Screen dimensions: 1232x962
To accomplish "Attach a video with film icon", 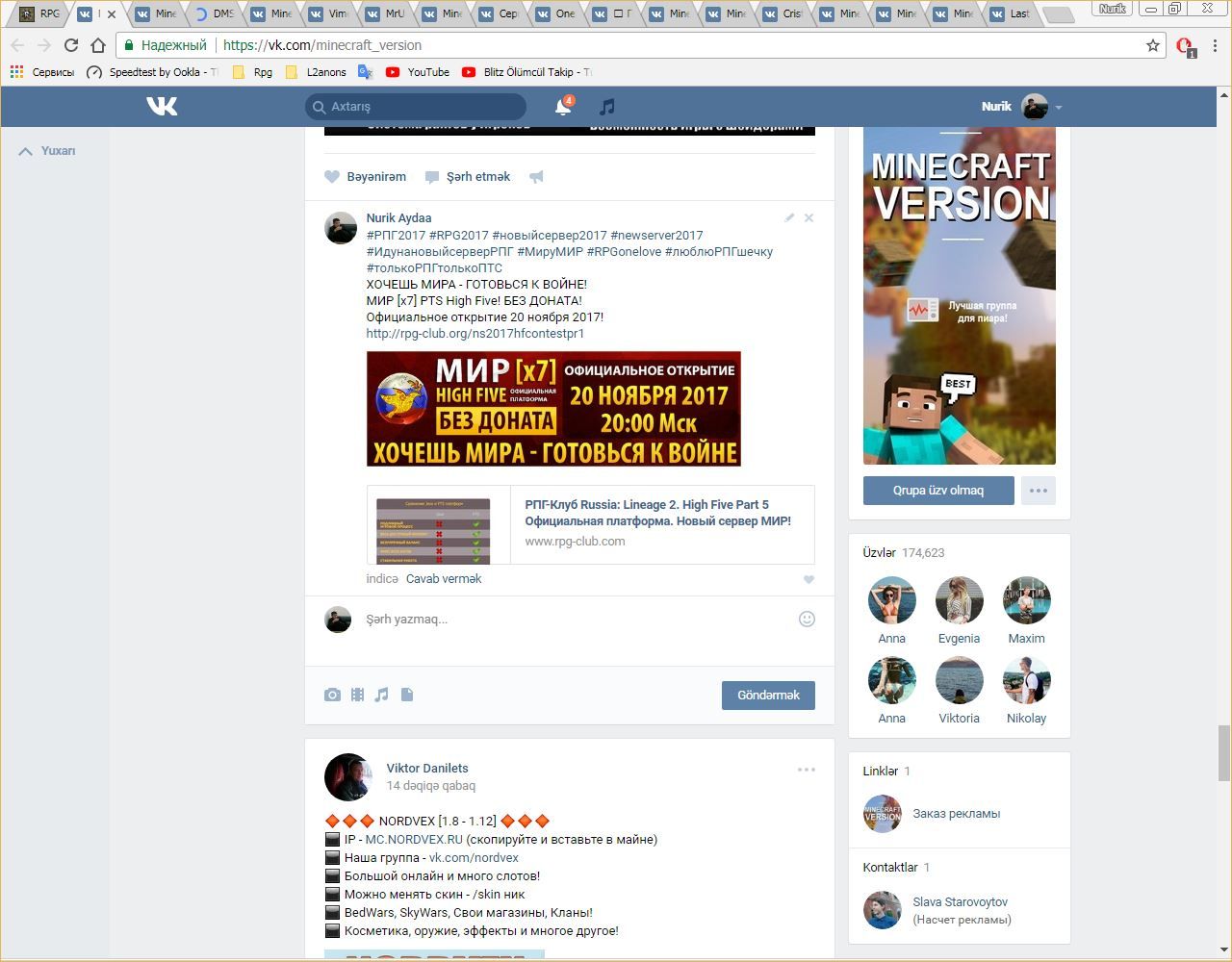I will click(x=357, y=695).
